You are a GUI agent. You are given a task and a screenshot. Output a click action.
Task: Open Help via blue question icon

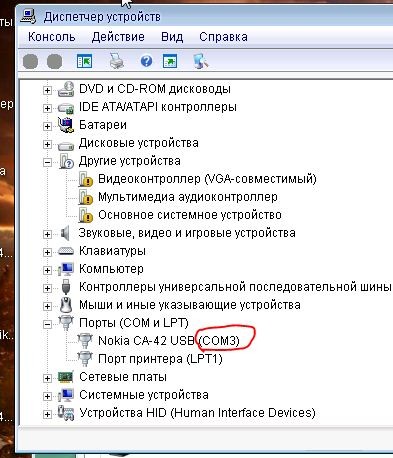[146, 61]
